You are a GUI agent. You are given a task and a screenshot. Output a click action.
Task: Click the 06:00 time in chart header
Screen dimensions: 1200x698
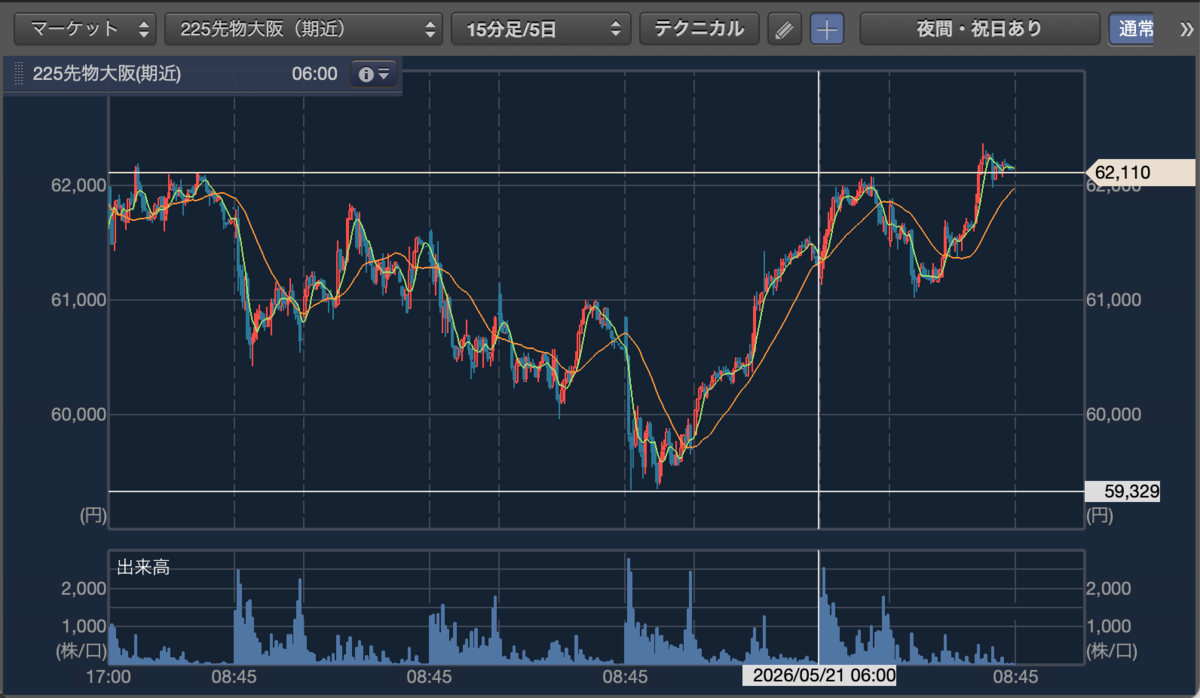pyautogui.click(x=314, y=74)
